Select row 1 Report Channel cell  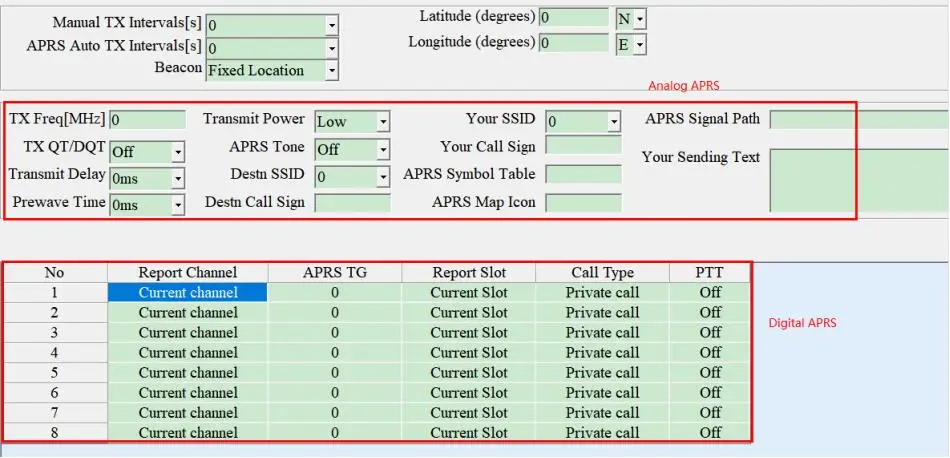tap(188, 293)
